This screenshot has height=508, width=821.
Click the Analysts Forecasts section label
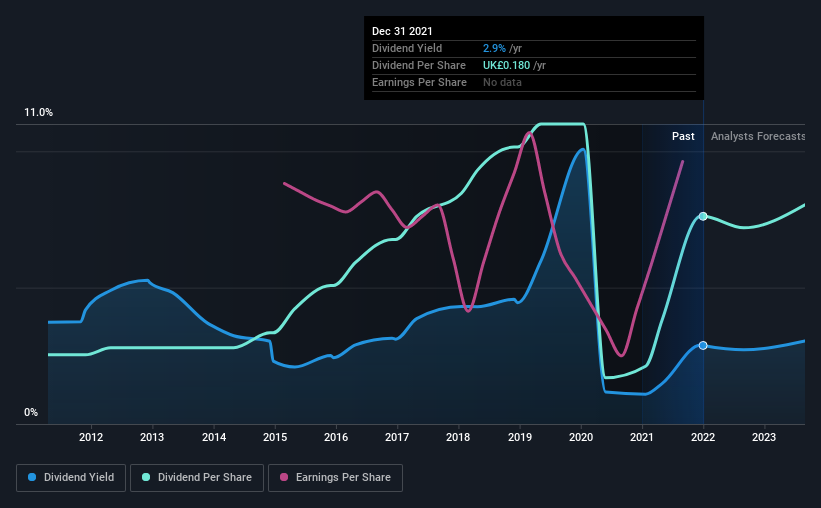point(758,136)
